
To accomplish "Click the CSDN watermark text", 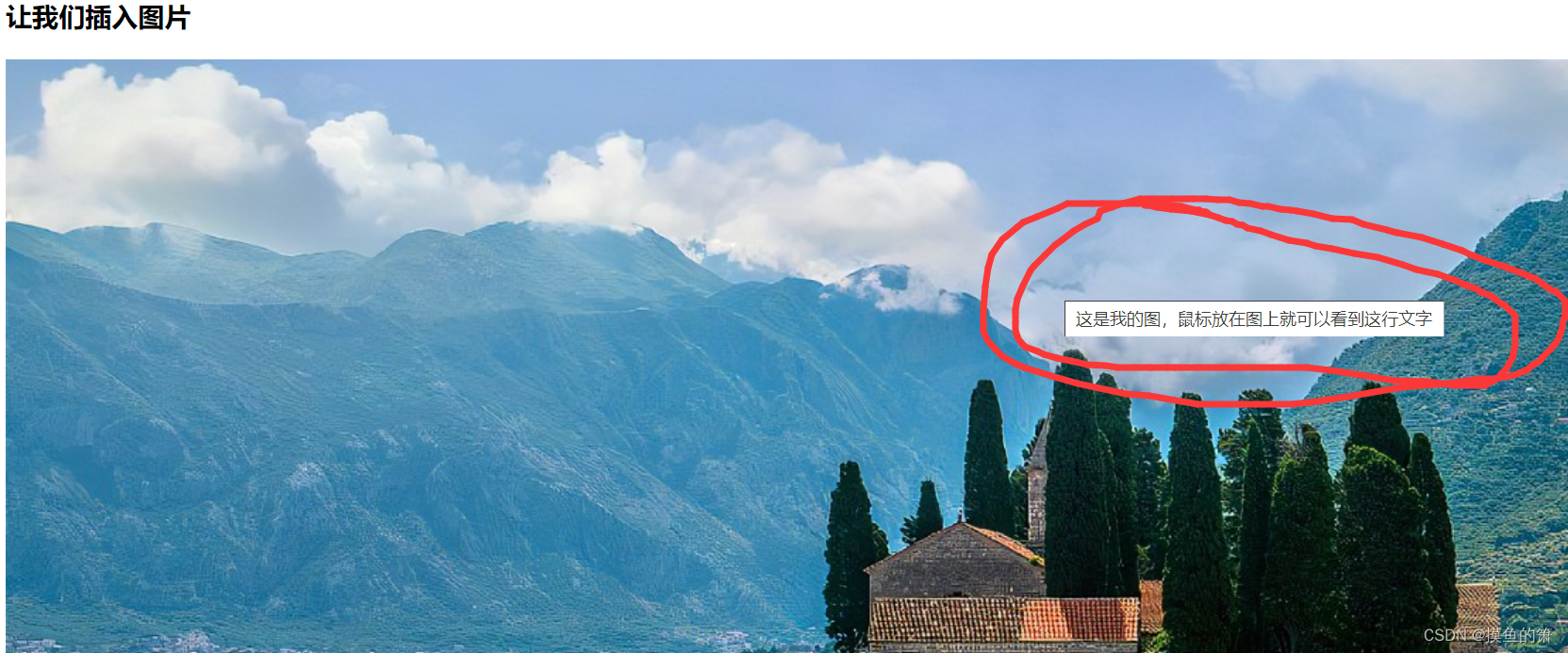I will click(1487, 635).
